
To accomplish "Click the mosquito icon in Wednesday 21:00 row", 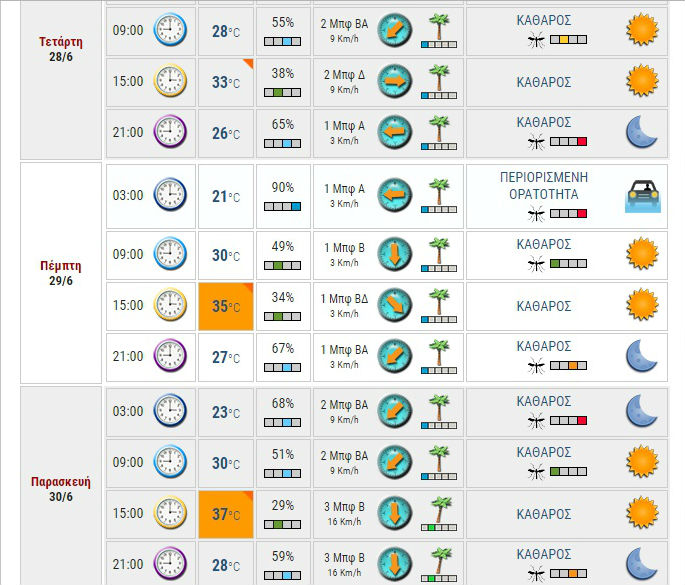I will click(536, 142).
